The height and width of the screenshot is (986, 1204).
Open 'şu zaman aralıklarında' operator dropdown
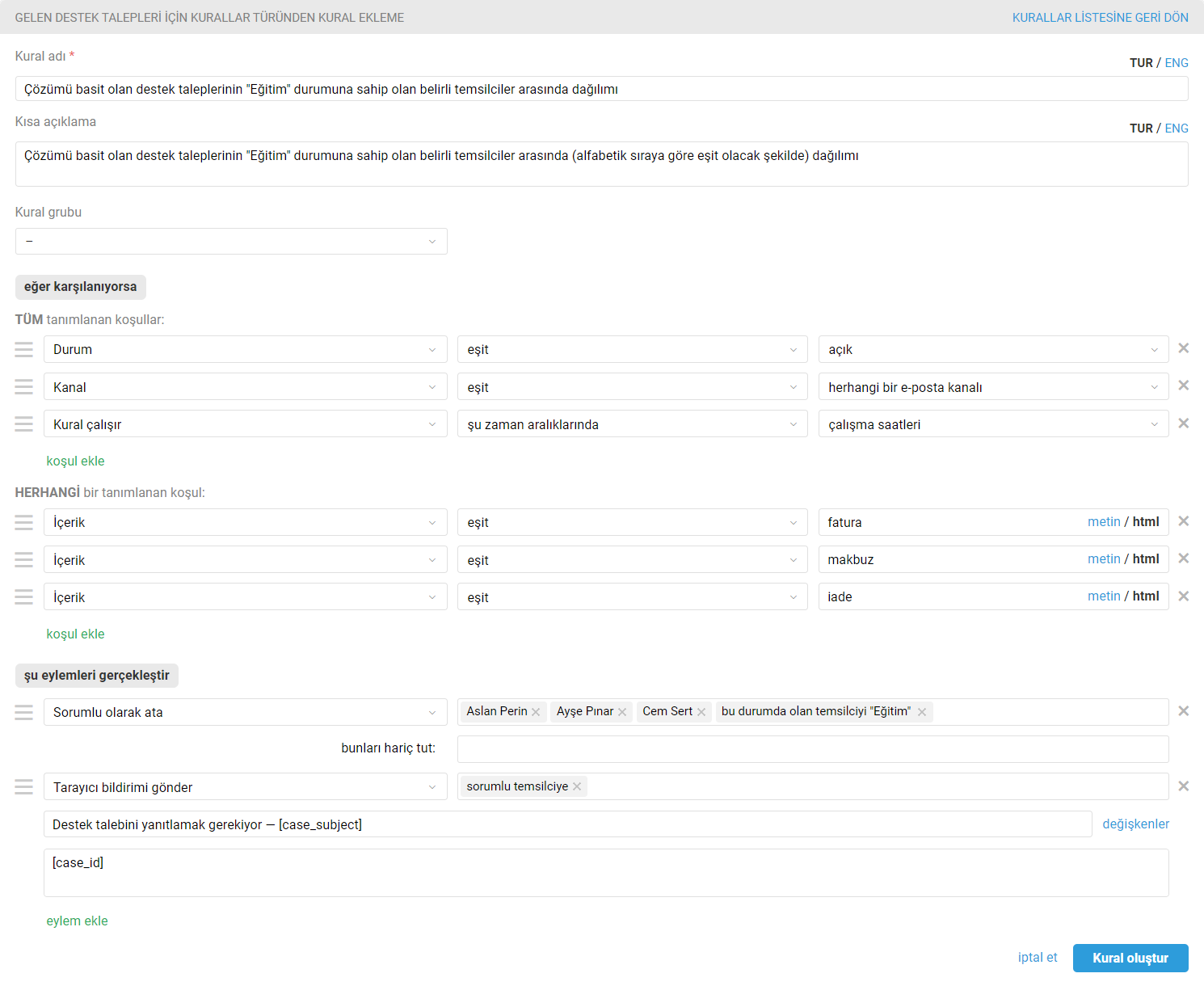coord(632,424)
